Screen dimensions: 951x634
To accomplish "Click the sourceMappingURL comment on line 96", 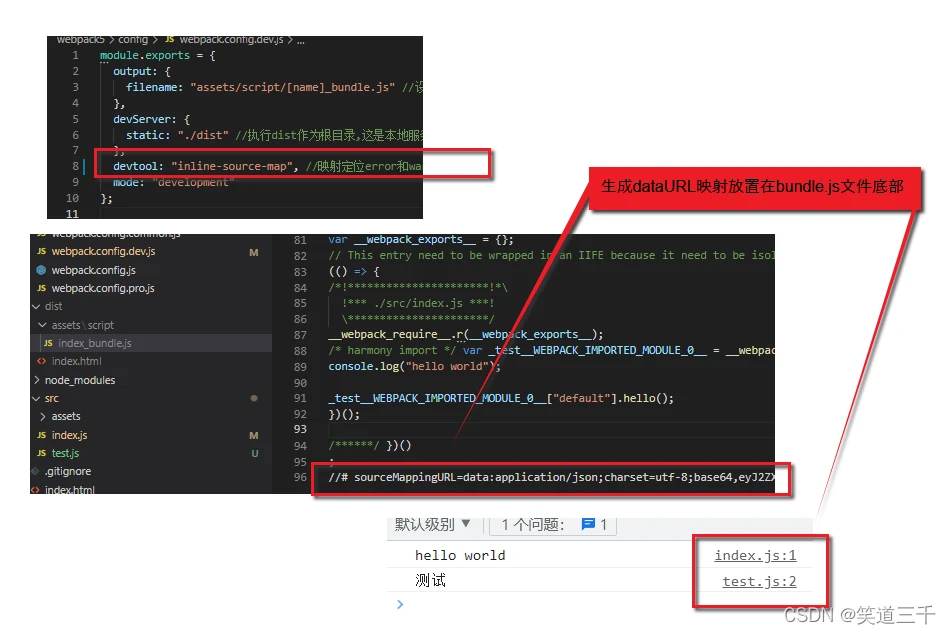I will click(551, 477).
